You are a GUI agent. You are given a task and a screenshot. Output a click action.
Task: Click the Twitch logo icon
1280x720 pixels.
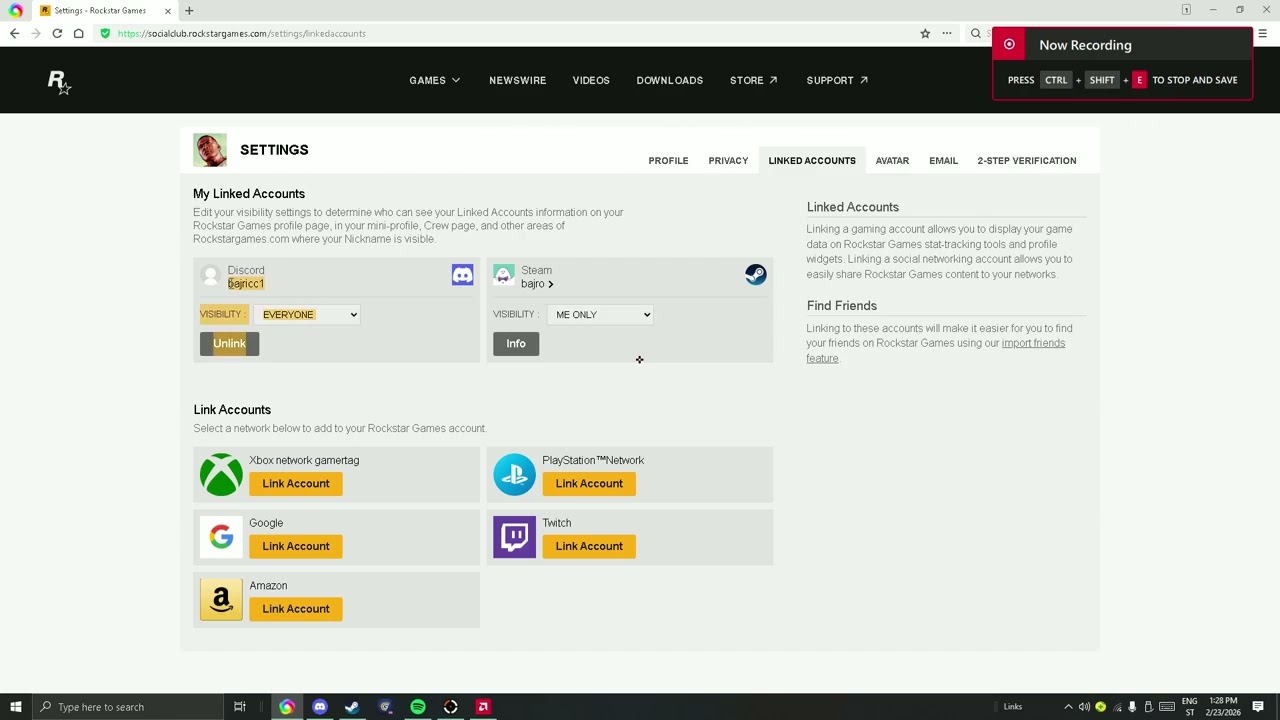[514, 537]
